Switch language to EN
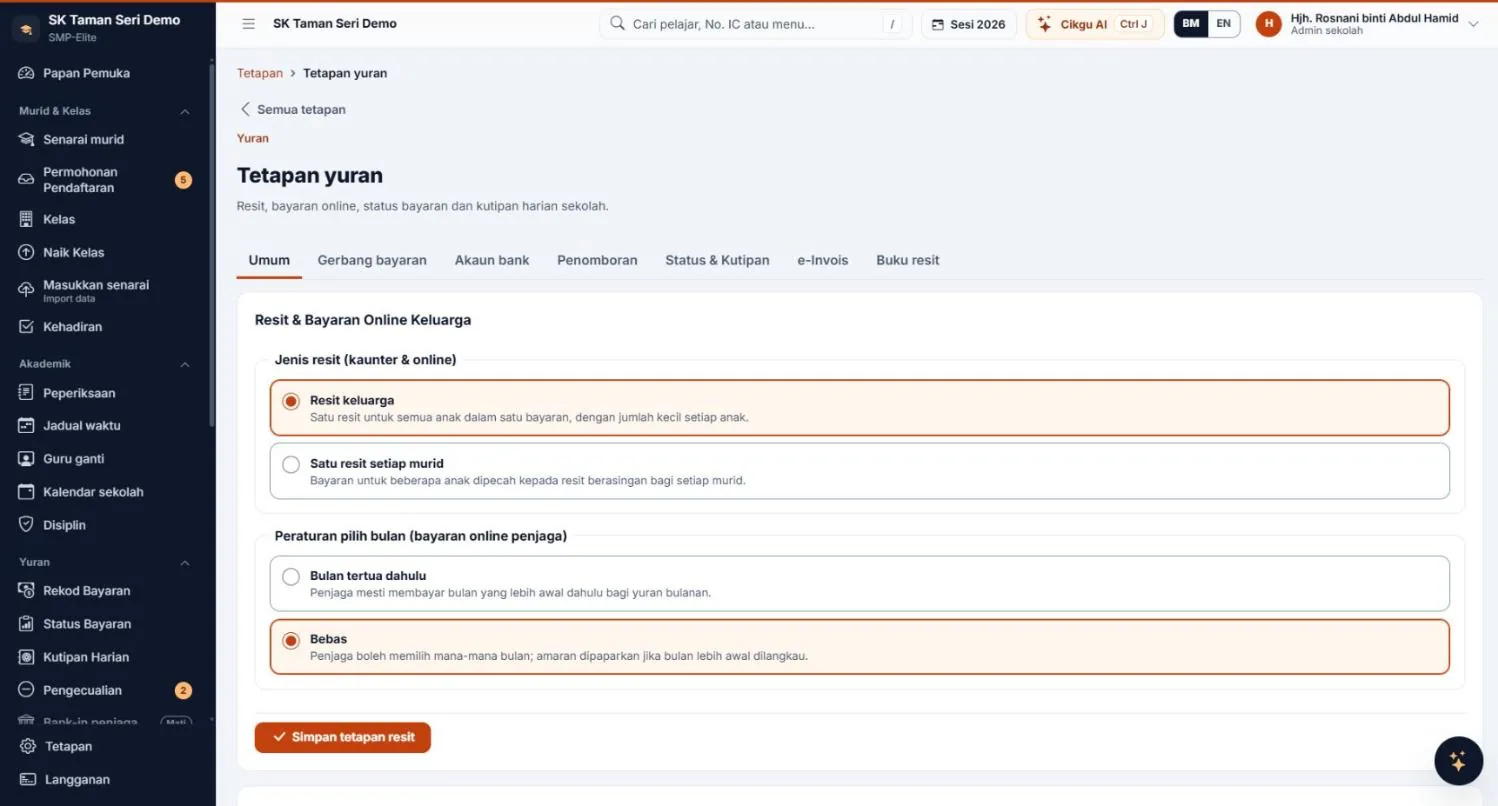The height and width of the screenshot is (806, 1498). [x=1224, y=24]
